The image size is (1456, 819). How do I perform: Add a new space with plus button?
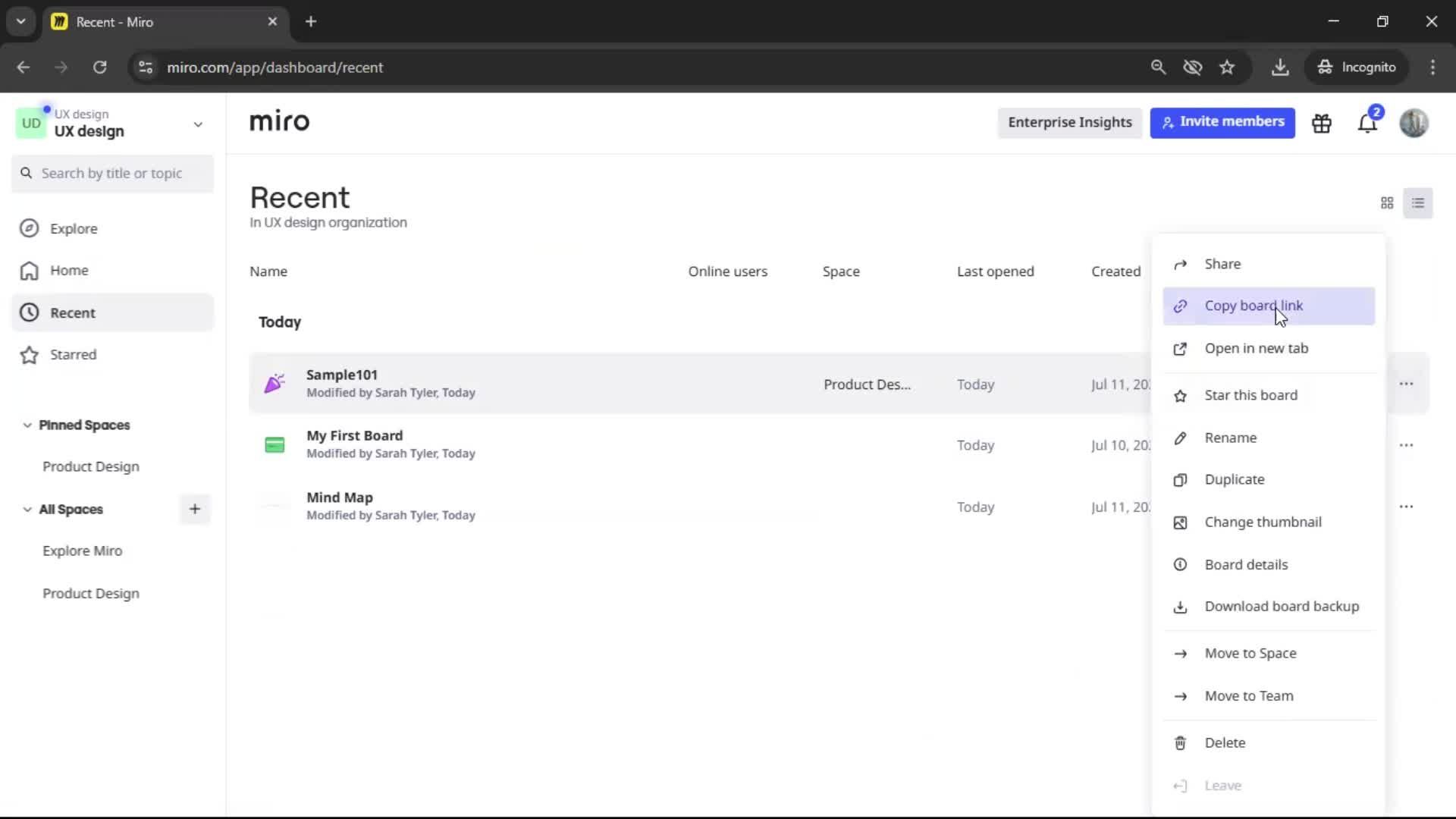click(195, 510)
